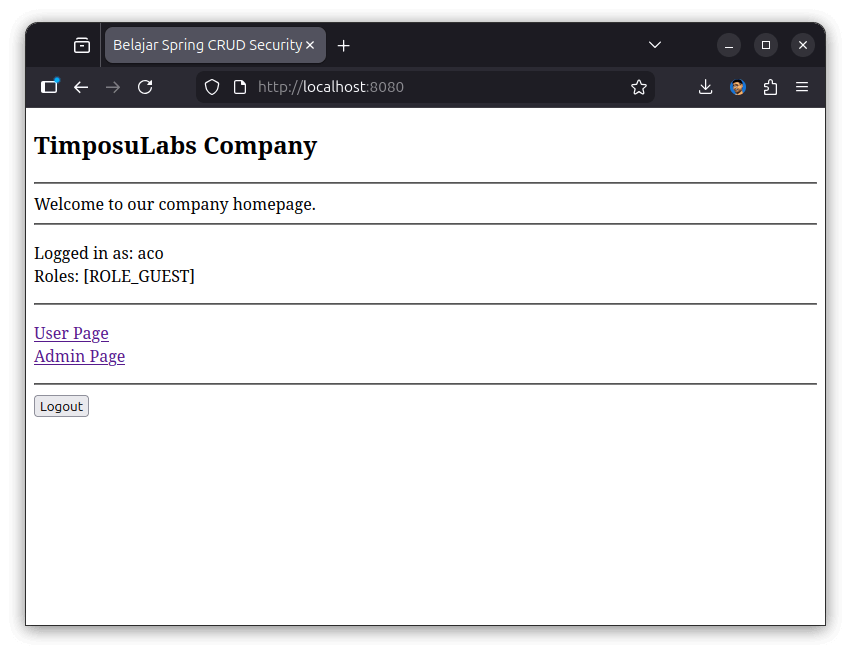Open a new tab with plus button
This screenshot has width=851, height=654.
(344, 45)
